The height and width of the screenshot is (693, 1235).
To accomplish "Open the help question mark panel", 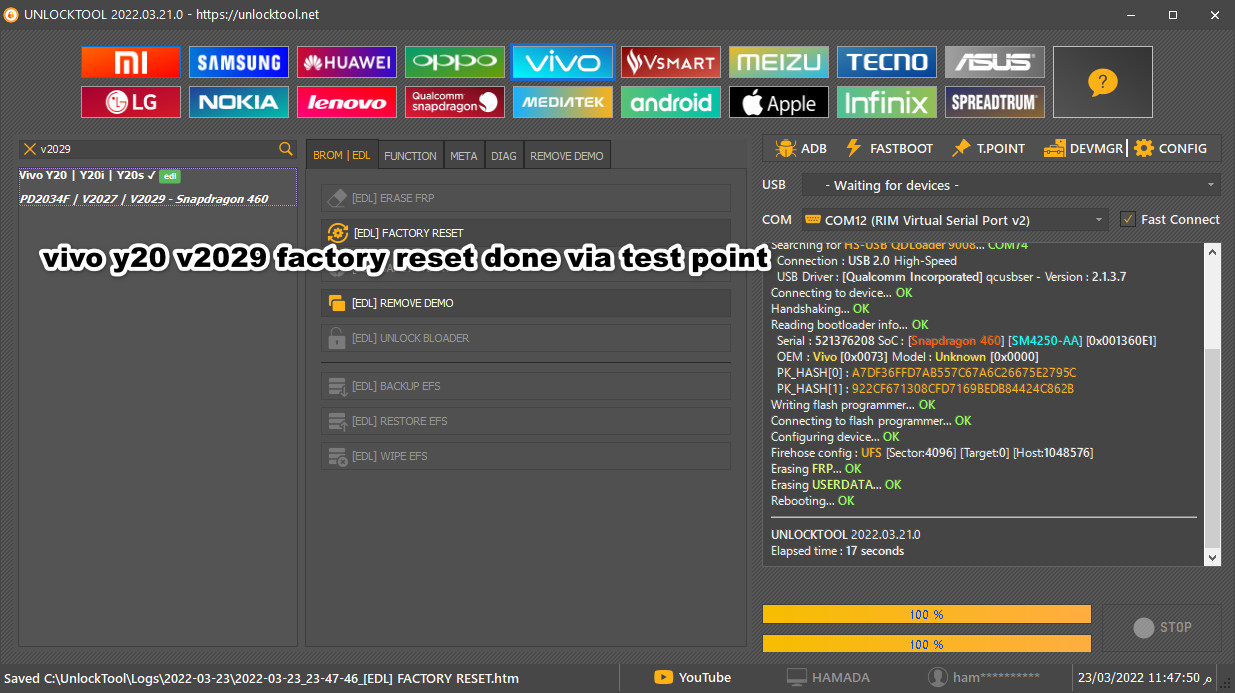I will click(x=1102, y=82).
